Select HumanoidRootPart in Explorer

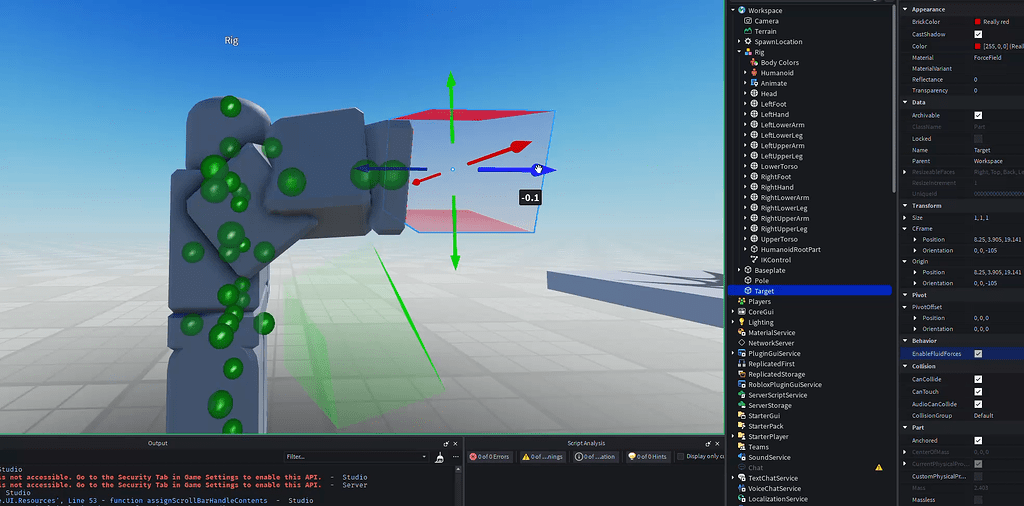point(790,249)
